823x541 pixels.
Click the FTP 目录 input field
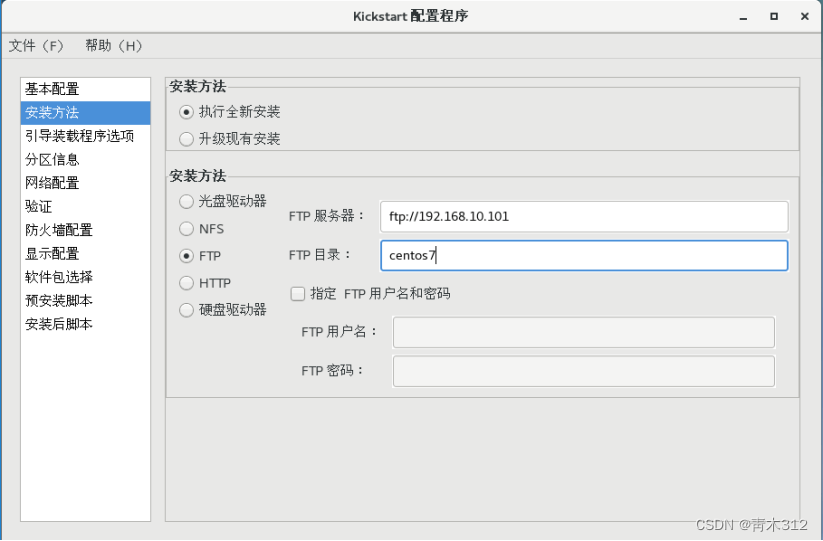pos(584,256)
